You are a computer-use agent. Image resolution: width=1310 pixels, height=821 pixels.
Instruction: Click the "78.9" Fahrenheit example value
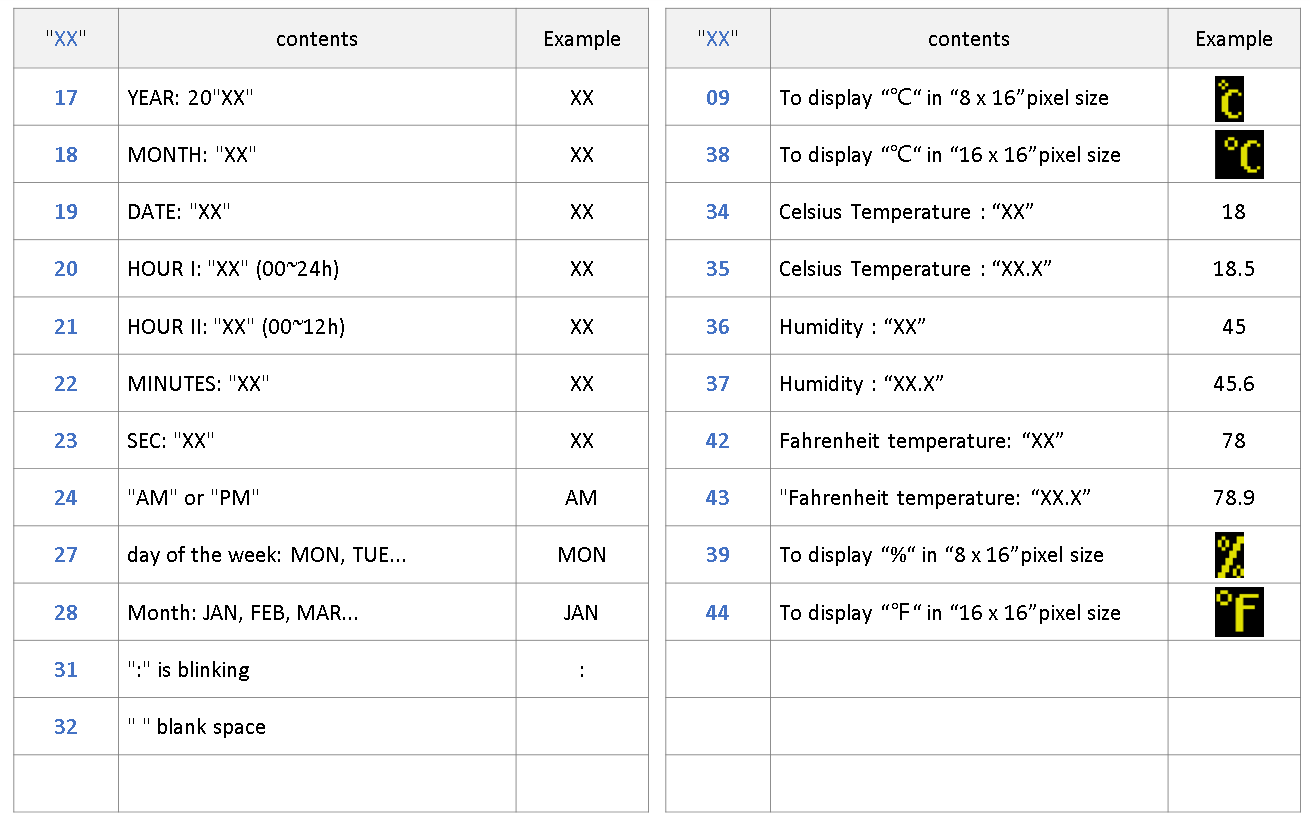1234,498
